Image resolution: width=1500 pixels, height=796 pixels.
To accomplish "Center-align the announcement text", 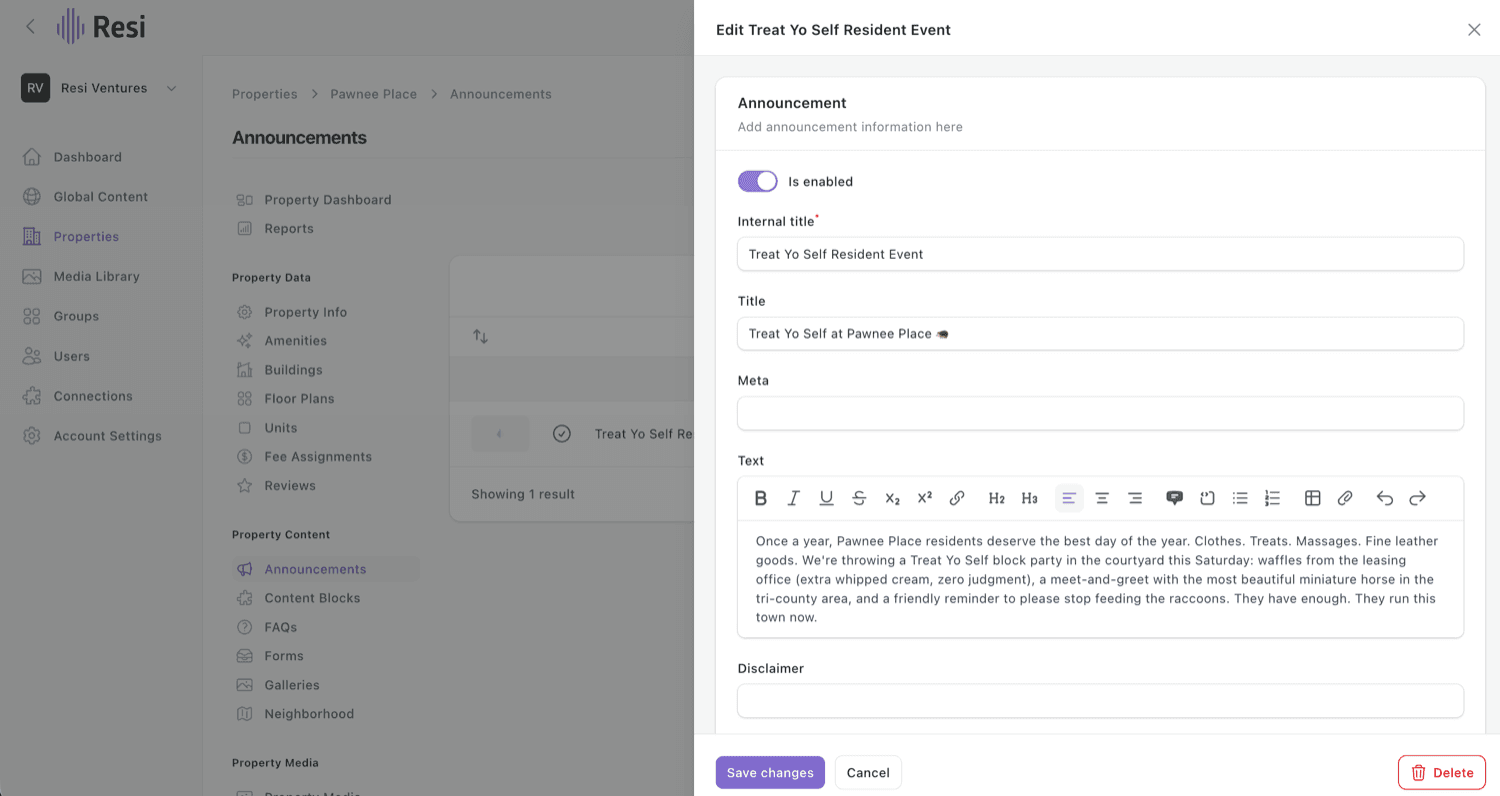I will pos(1102,498).
